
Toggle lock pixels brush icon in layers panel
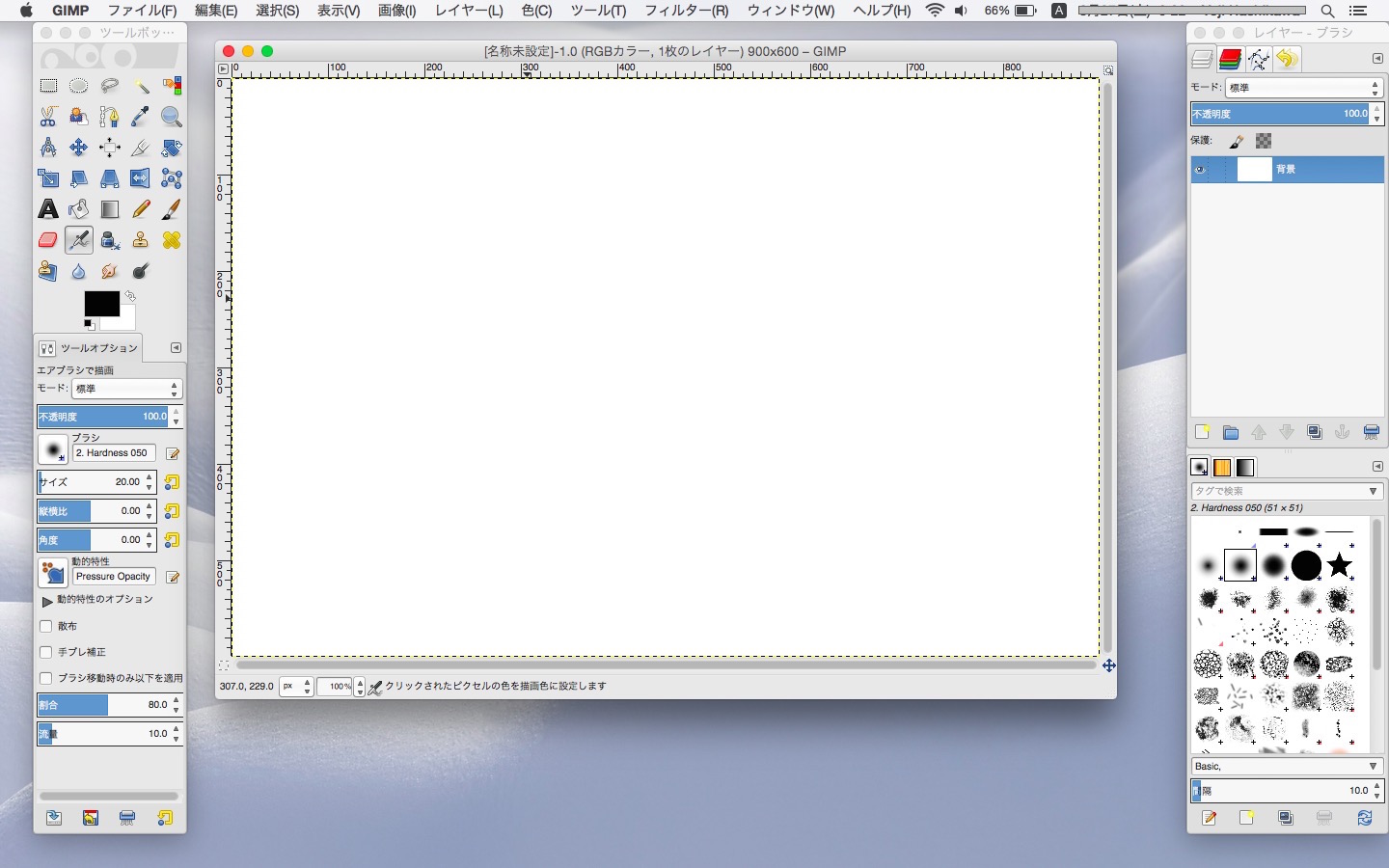coord(1237,141)
